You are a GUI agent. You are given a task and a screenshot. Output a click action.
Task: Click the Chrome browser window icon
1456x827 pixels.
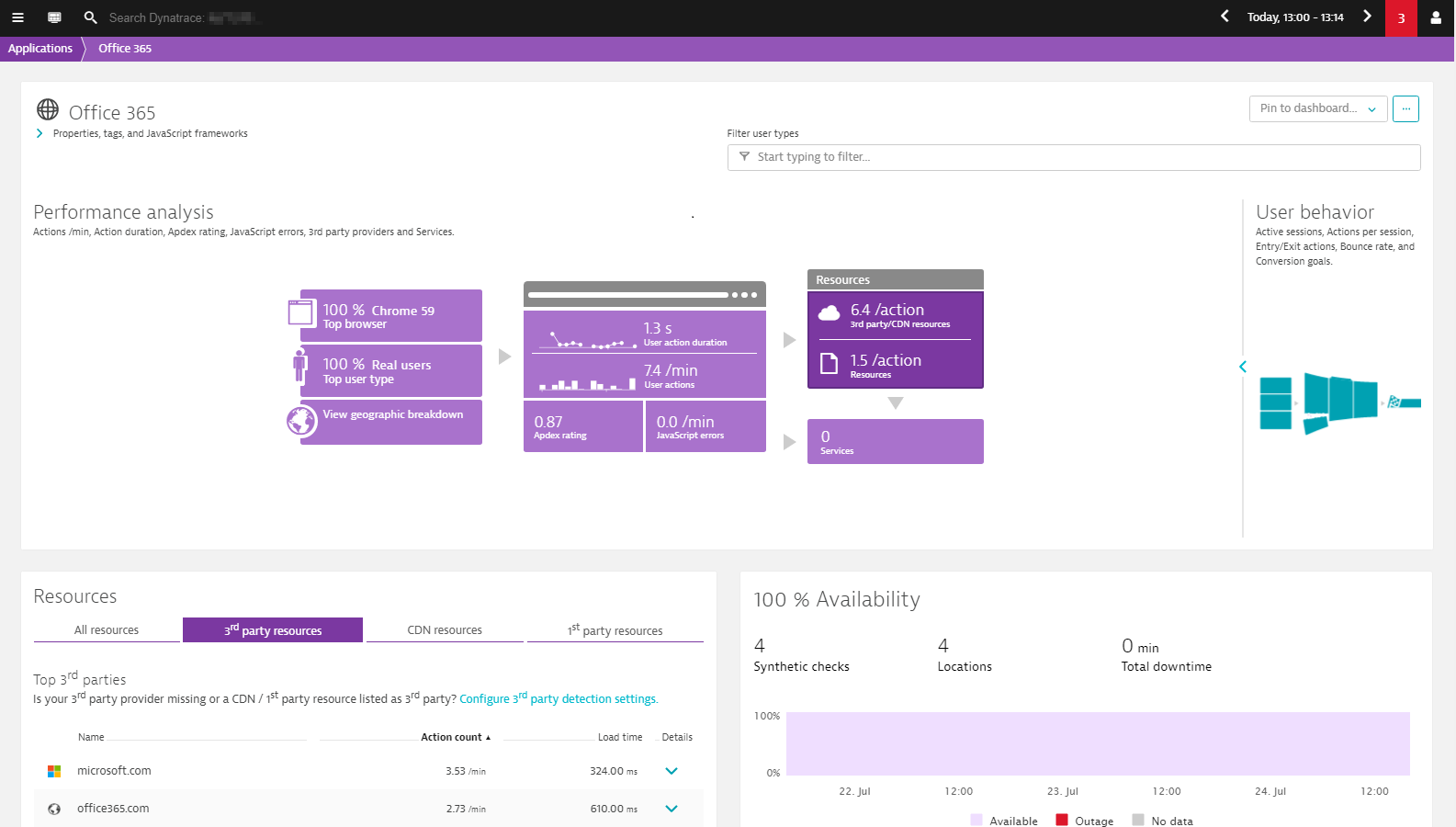coord(301,312)
